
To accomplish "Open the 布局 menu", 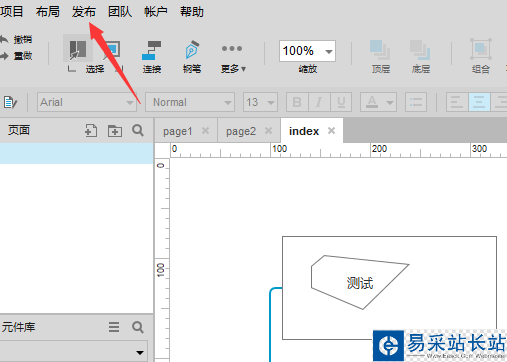I will [48, 12].
